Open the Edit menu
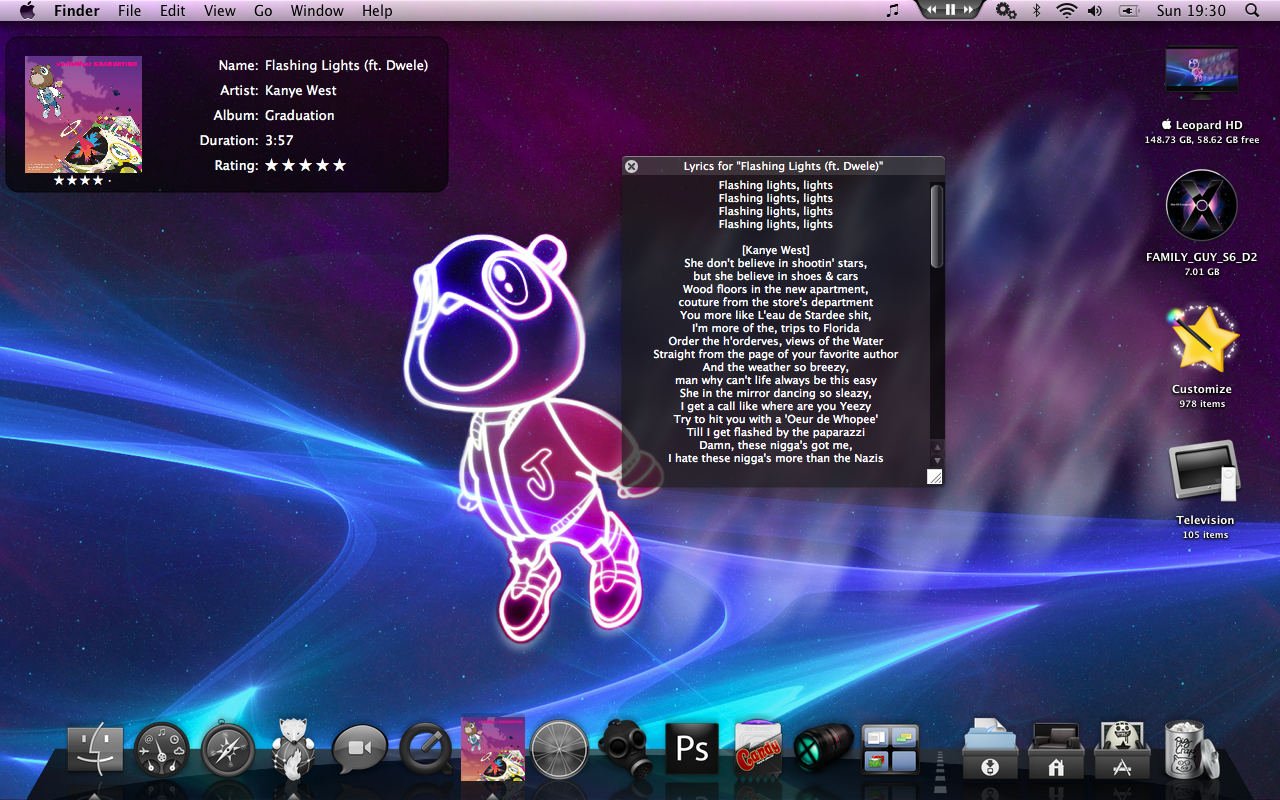The image size is (1280, 800). [x=173, y=10]
